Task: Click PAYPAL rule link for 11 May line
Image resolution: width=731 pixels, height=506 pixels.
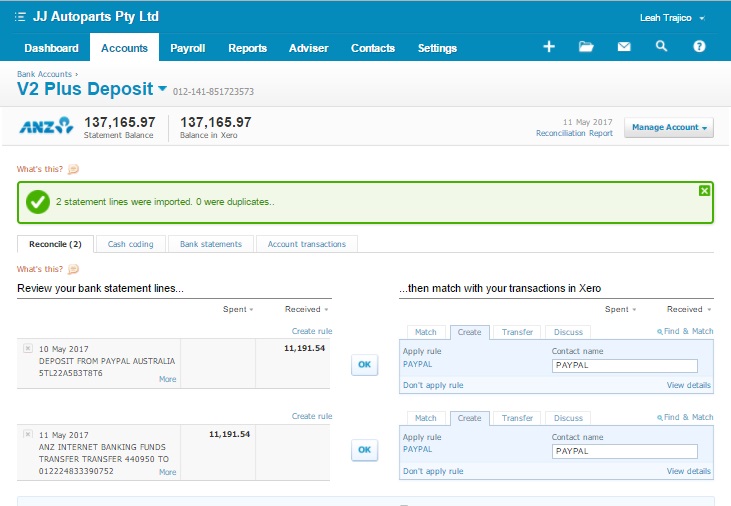Action: (417, 449)
